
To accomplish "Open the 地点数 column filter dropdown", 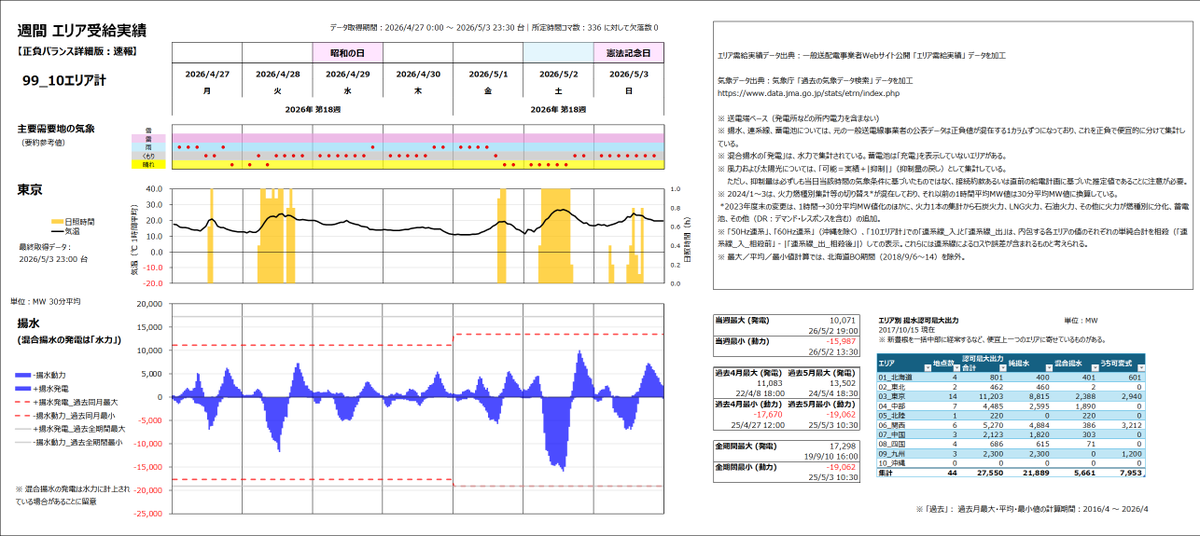I will [x=956, y=368].
